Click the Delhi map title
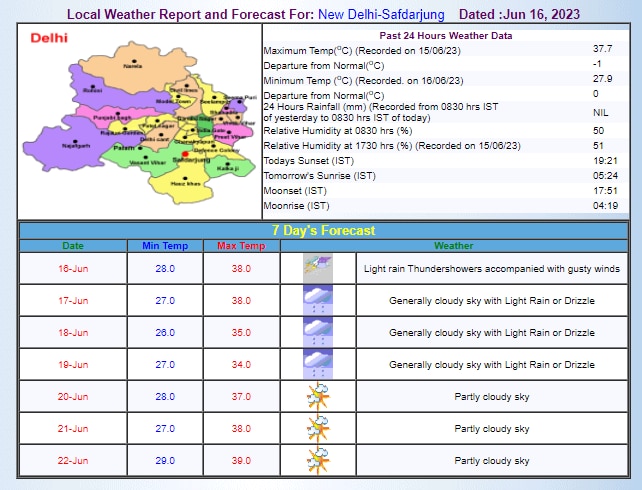 coord(49,37)
